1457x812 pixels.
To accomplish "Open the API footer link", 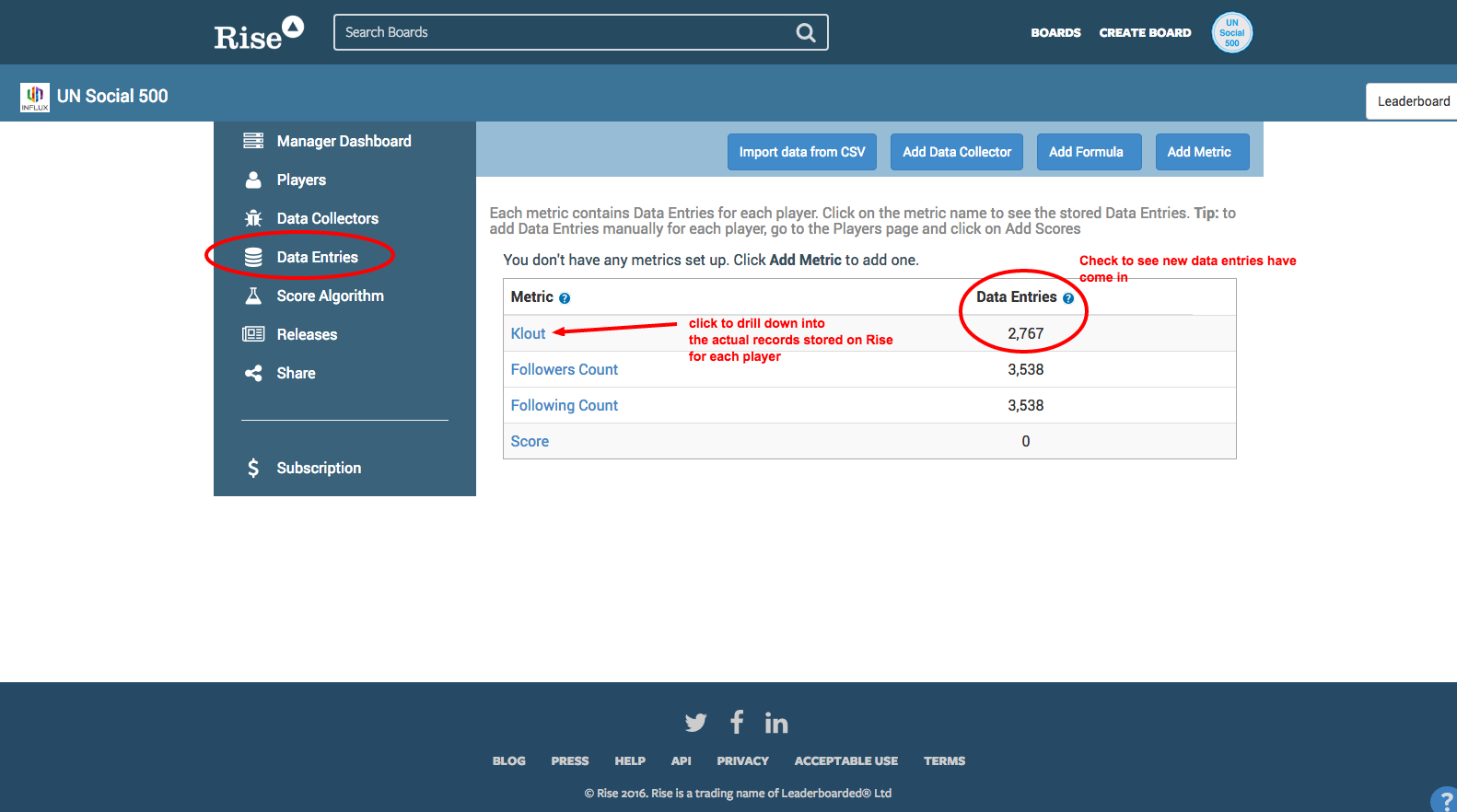I will [681, 760].
